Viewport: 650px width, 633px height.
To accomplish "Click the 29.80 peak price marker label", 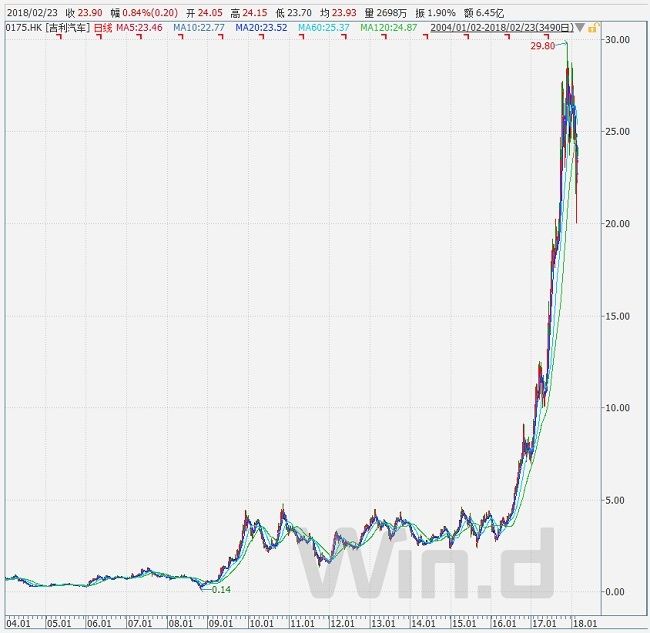I will (x=542, y=46).
